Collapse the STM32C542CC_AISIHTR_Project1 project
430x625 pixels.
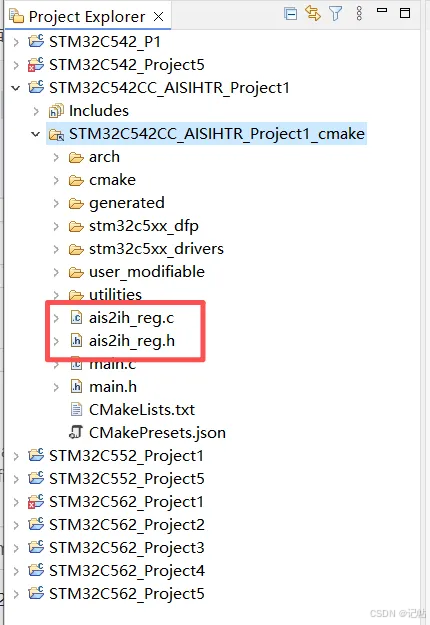click(x=16, y=88)
